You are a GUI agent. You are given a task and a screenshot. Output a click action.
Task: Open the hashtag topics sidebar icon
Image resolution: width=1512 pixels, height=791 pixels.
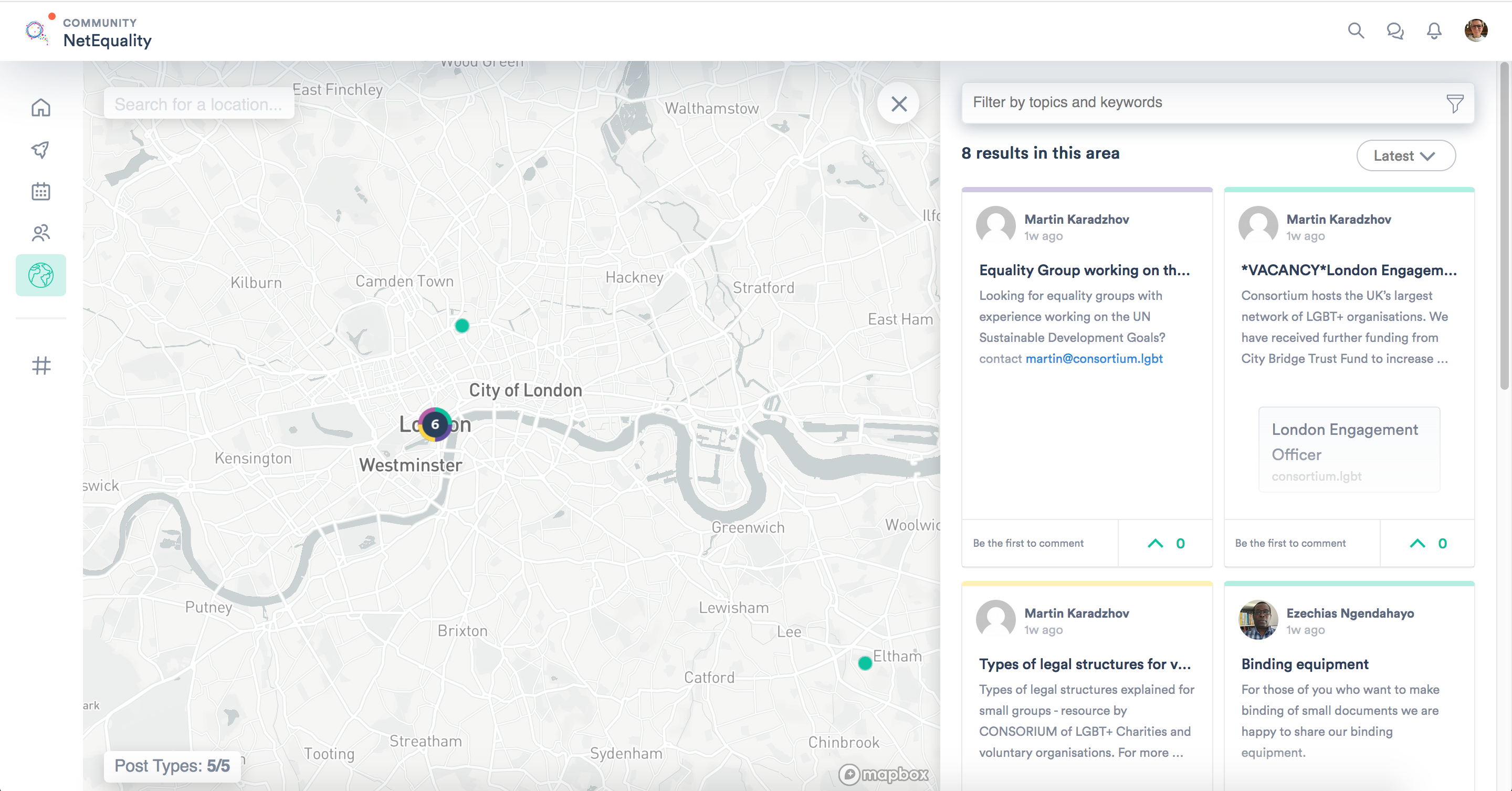(x=40, y=366)
